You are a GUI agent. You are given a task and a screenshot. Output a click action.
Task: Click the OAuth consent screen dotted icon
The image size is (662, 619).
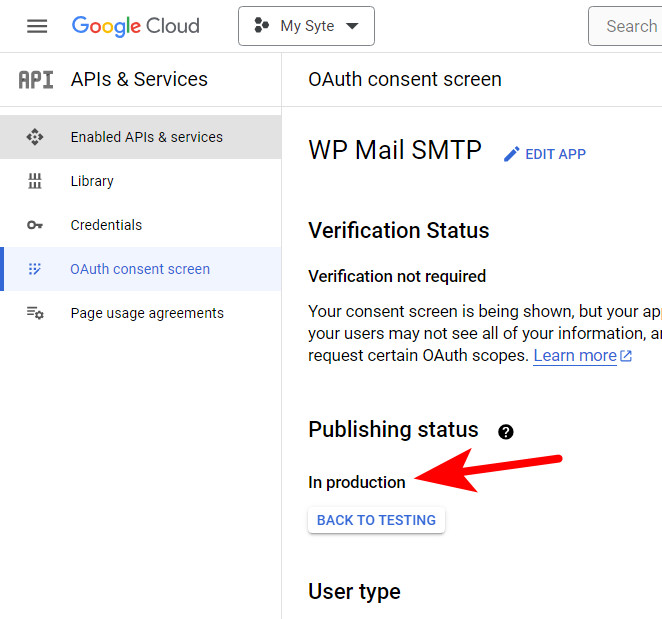click(35, 269)
